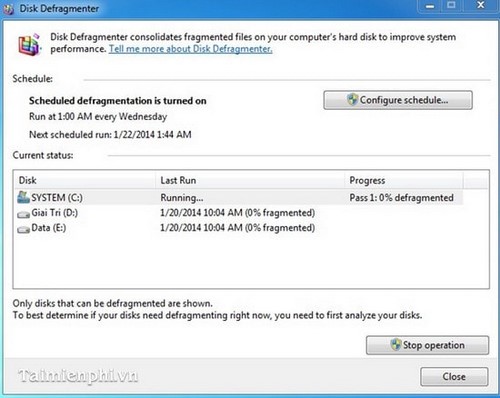
Task: Sort by the Last Run column header
Action: pos(250,180)
